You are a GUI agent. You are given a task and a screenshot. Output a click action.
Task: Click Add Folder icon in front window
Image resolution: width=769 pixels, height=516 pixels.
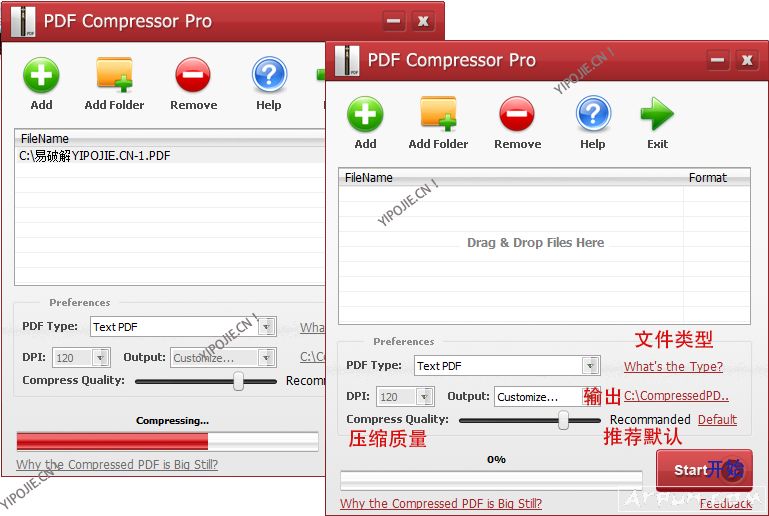tap(439, 114)
